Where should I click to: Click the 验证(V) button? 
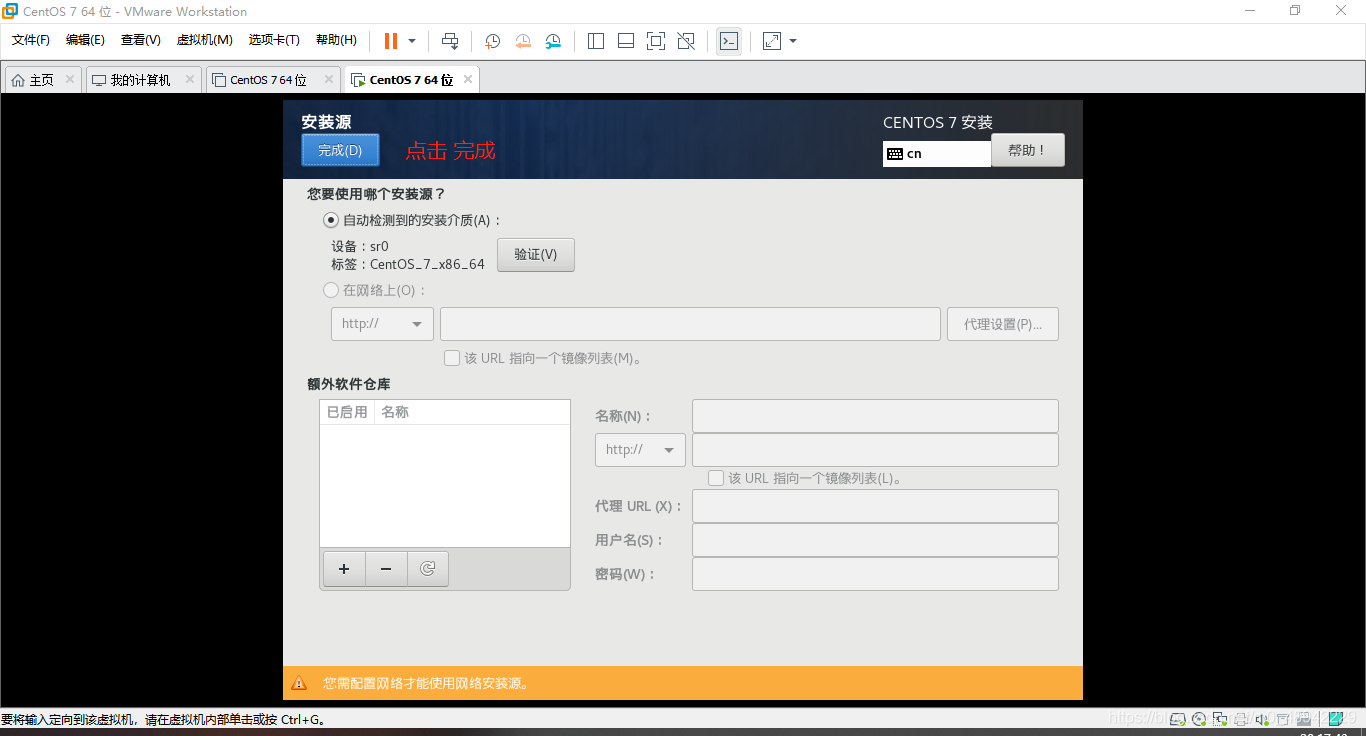tap(536, 254)
